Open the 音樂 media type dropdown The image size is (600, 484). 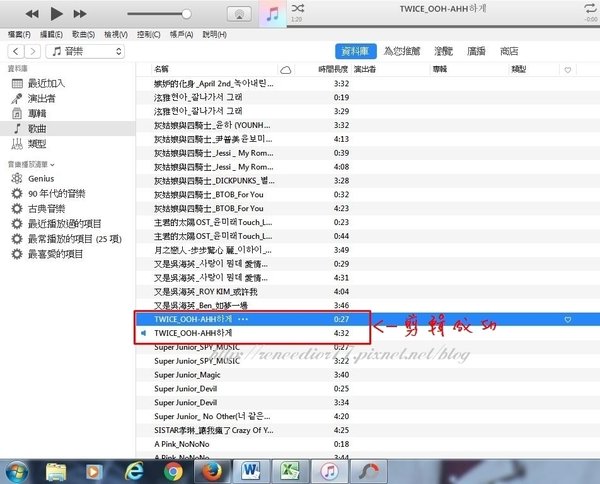(85, 51)
